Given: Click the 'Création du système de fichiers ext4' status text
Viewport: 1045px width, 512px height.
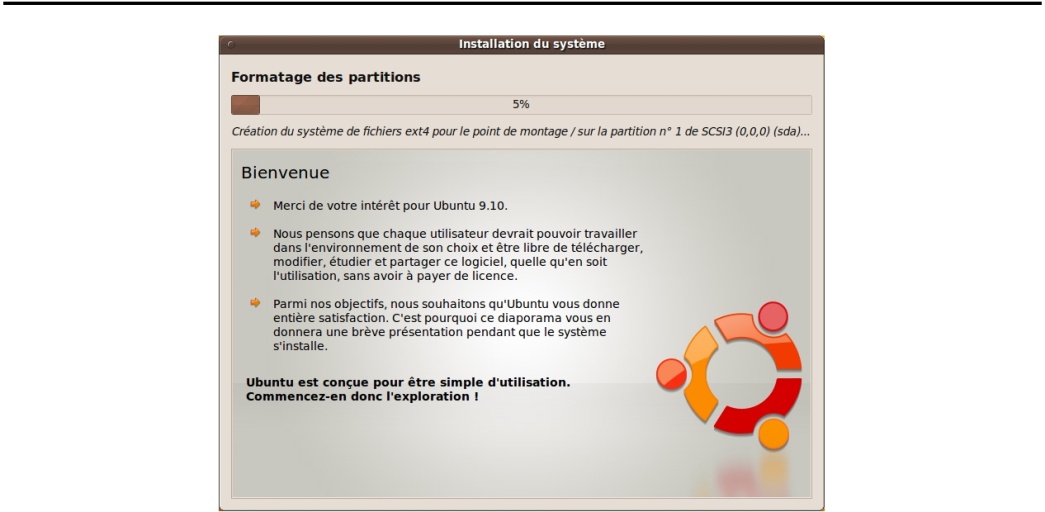Looking at the screenshot, I should 520,132.
